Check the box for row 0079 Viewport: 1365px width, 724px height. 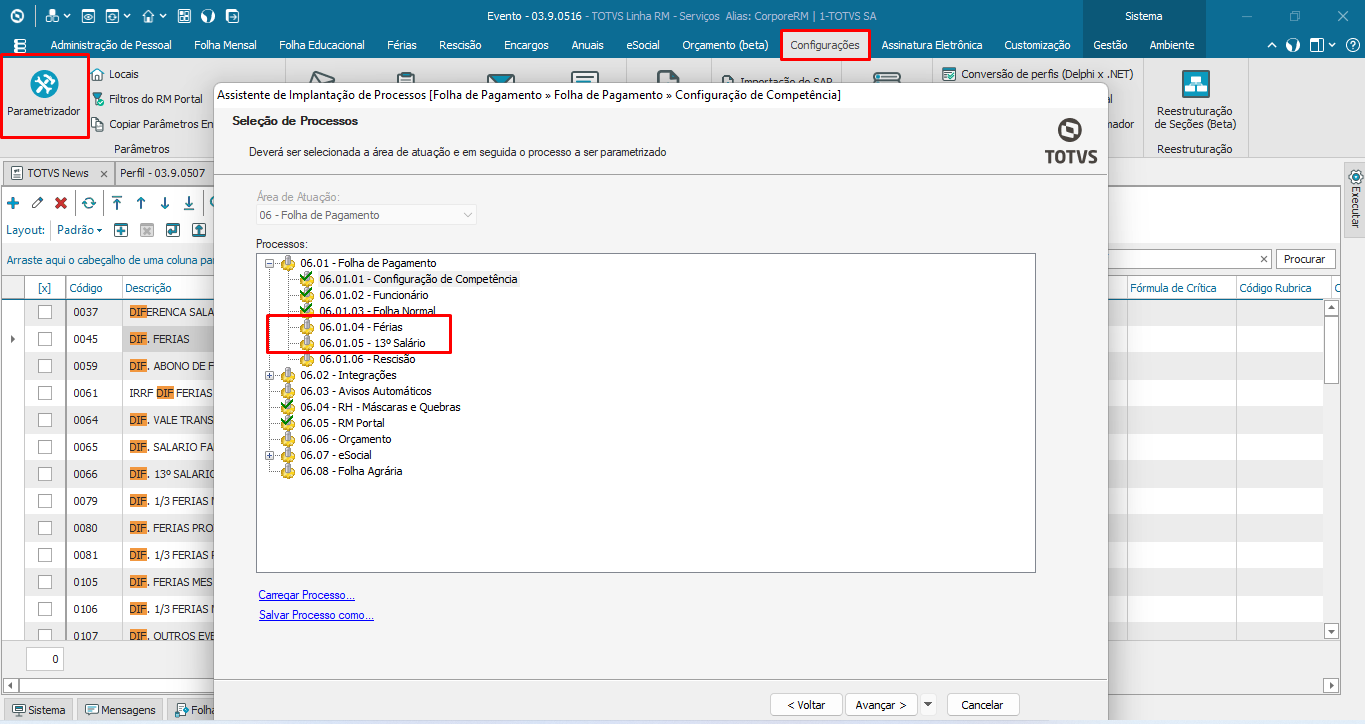click(x=45, y=501)
